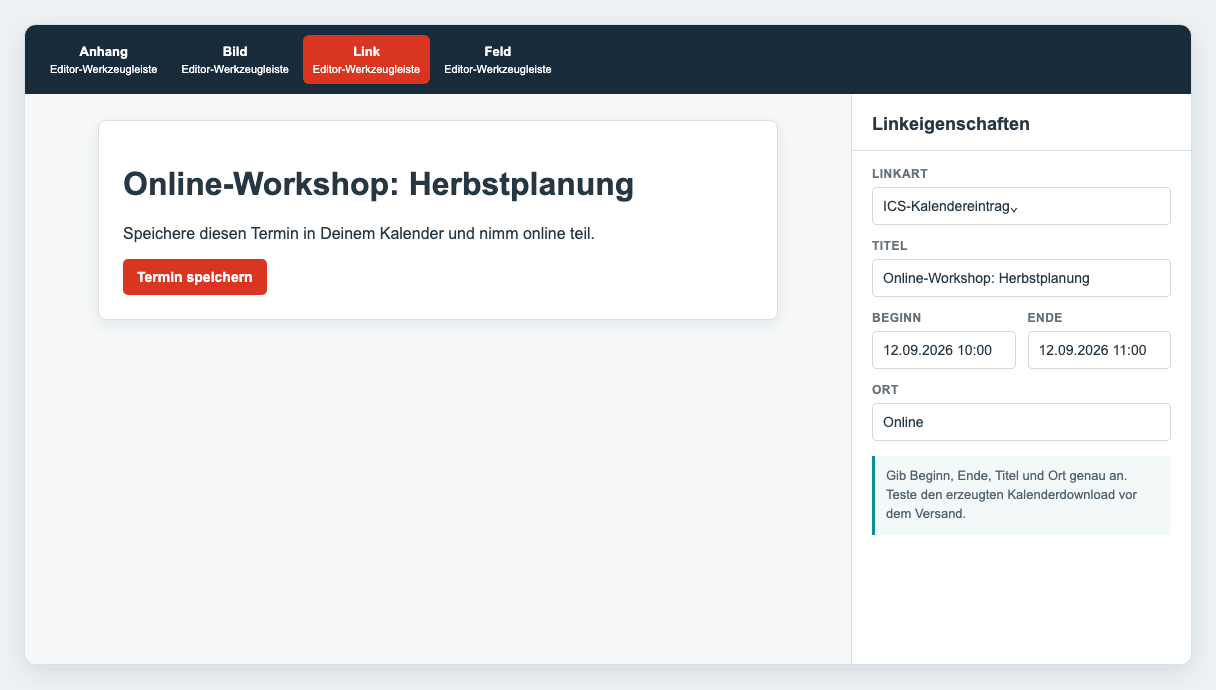Click into the Ort input field
Viewport: 1216px width, 690px height.
coord(1021,422)
